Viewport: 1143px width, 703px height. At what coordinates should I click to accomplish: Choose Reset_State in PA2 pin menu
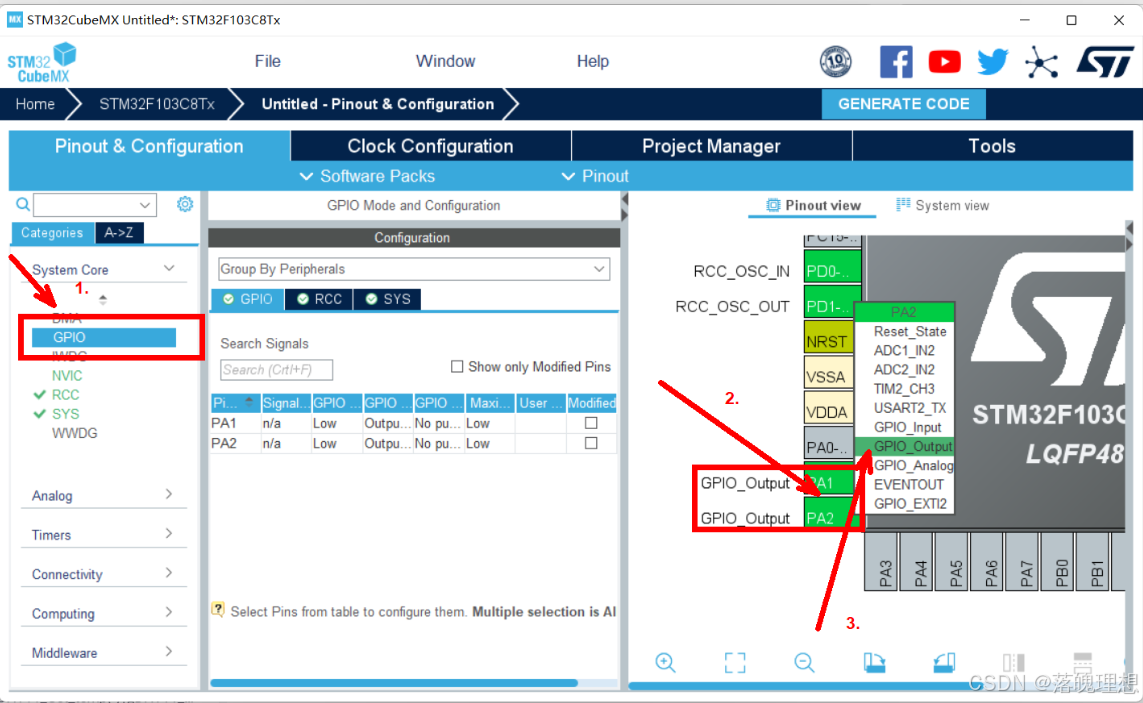(x=910, y=331)
